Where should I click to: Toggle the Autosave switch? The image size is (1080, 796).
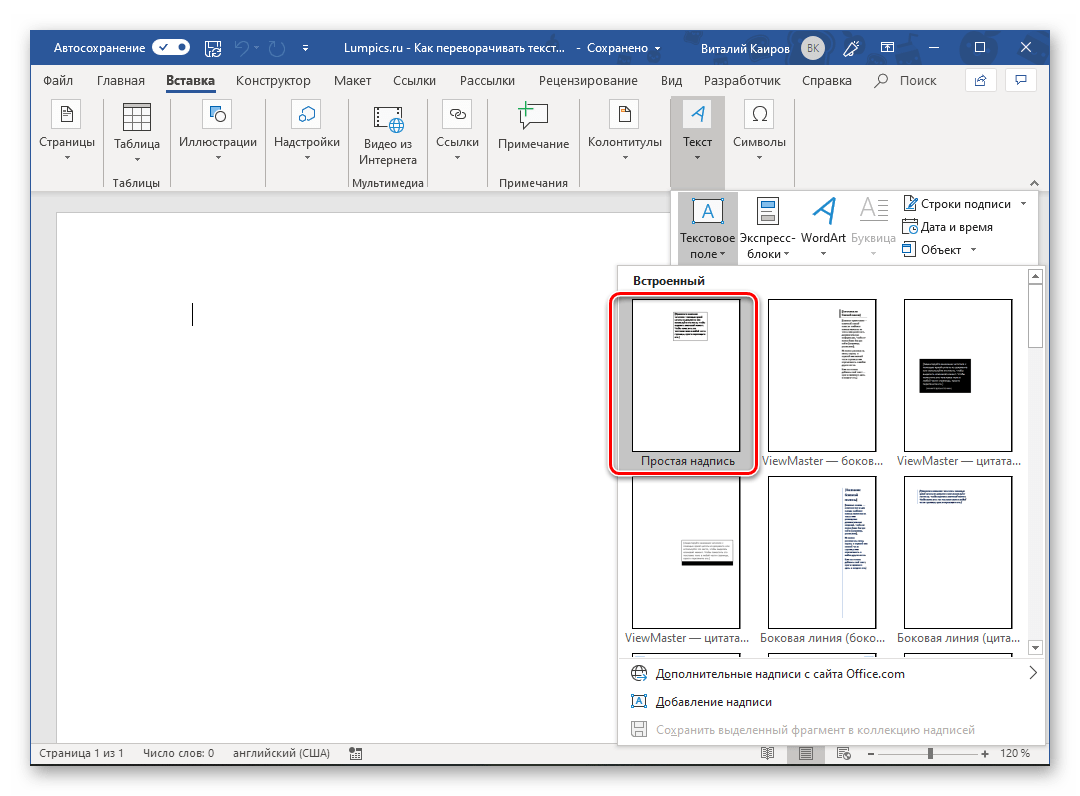tap(171, 48)
